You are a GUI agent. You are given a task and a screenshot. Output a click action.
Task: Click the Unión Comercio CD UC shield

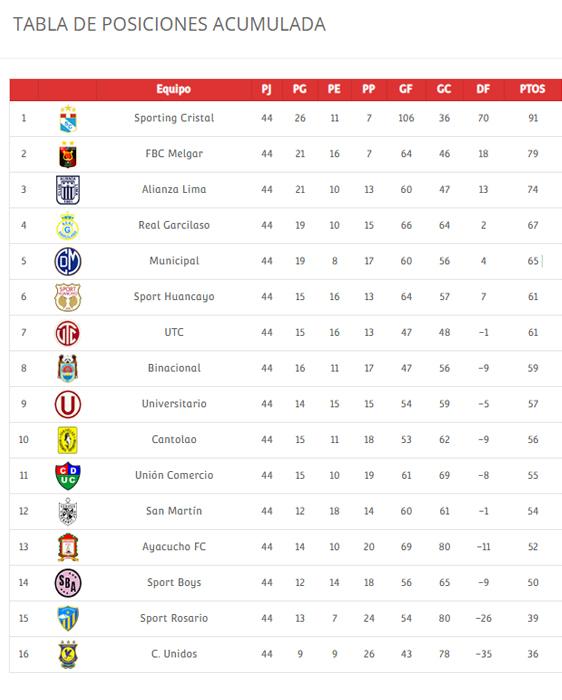pos(68,476)
